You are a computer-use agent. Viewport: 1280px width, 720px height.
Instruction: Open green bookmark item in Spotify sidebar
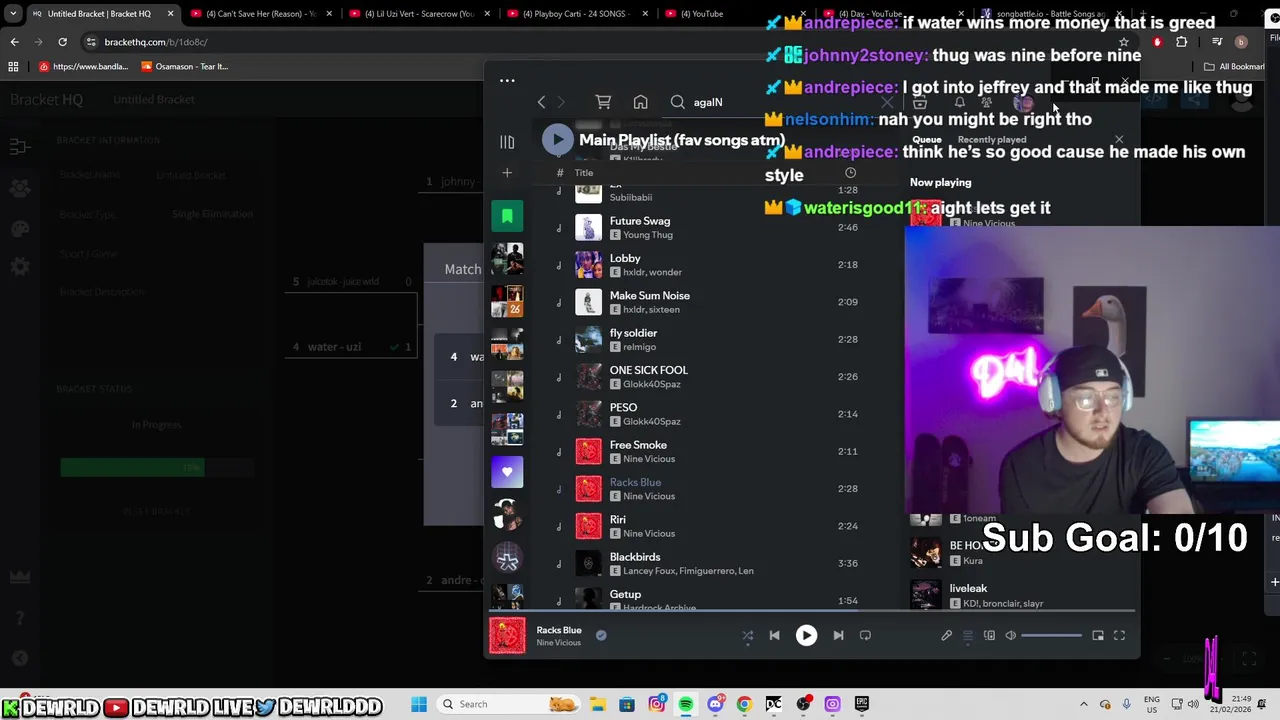click(507, 216)
